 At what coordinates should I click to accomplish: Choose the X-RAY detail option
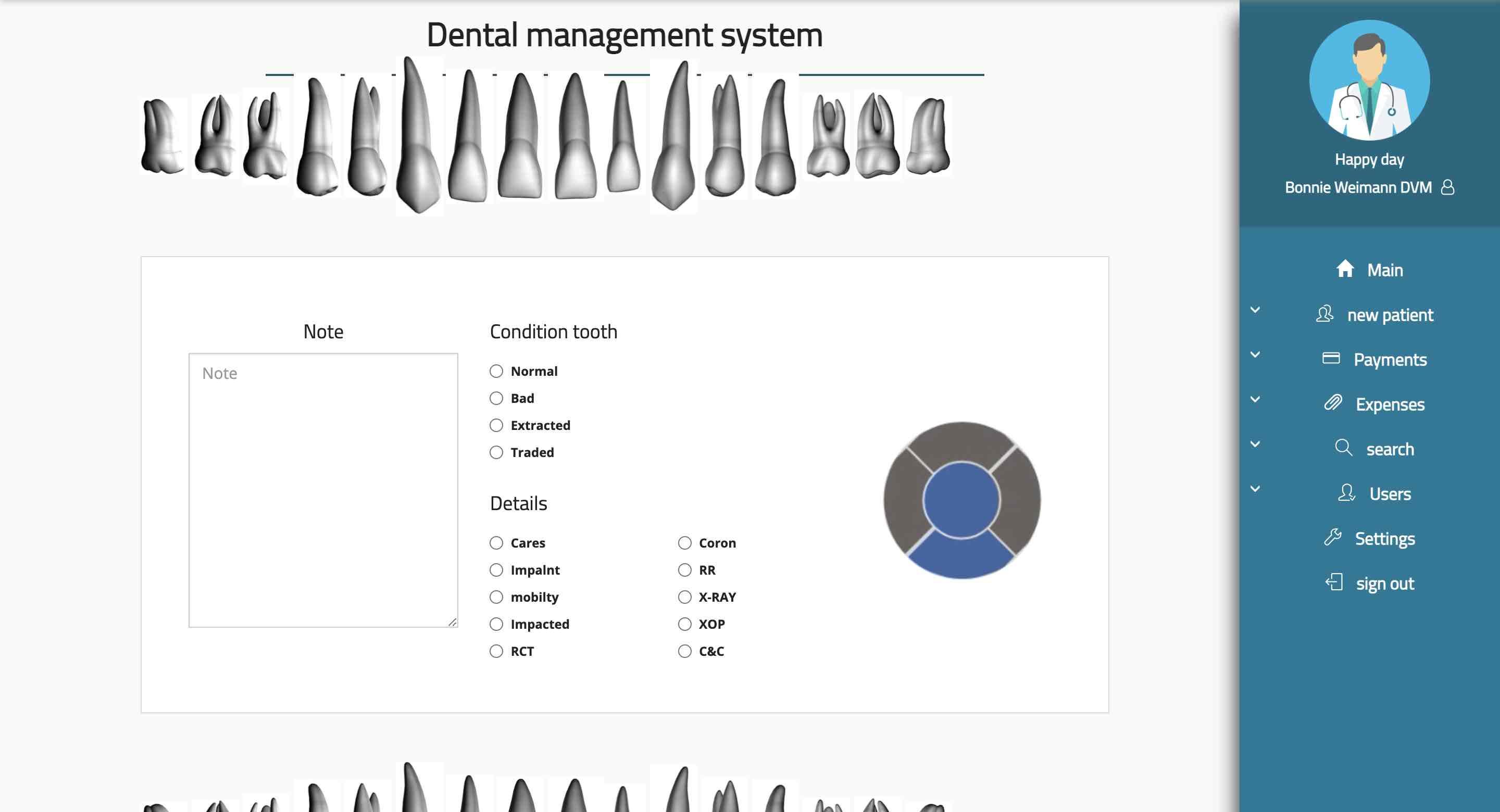tap(685, 597)
